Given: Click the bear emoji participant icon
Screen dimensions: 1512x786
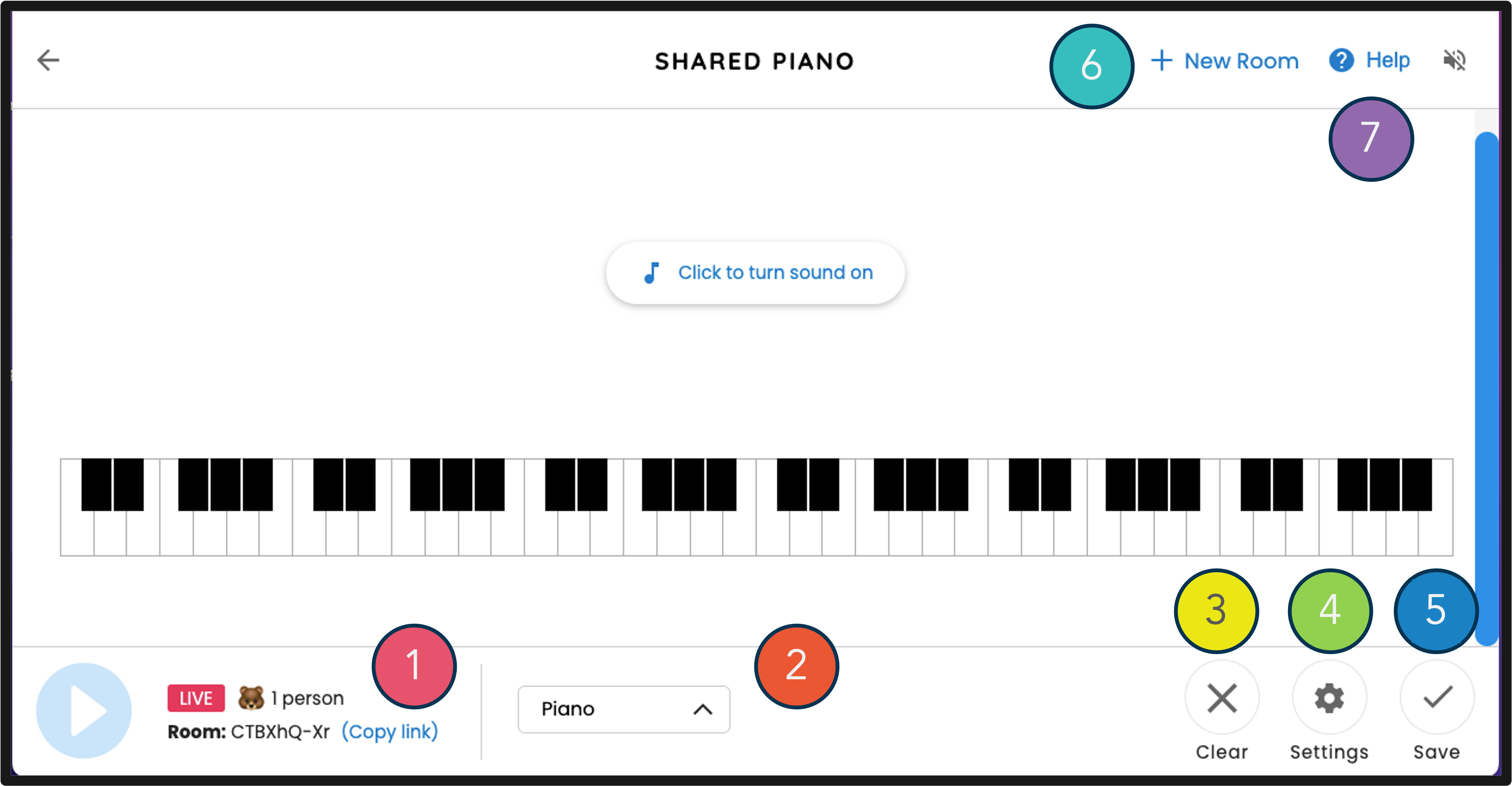Looking at the screenshot, I should pos(251,697).
